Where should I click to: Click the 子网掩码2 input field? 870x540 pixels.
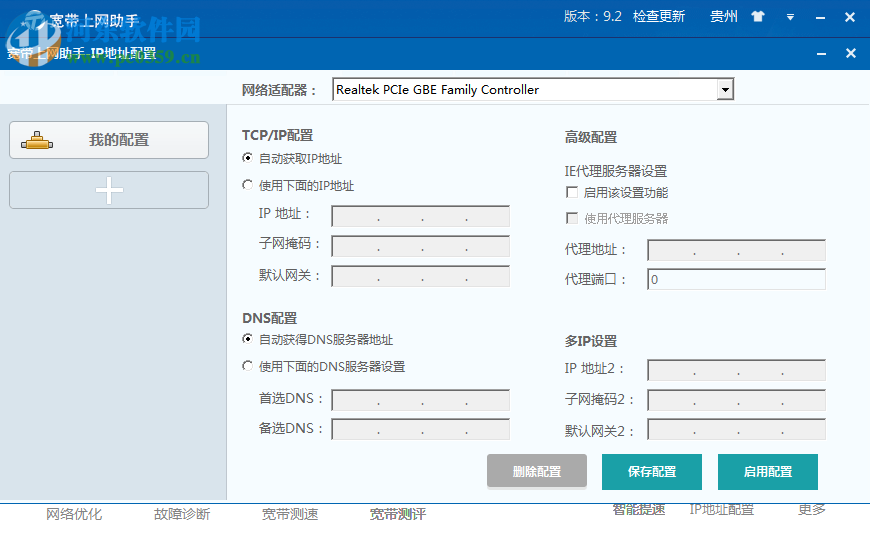click(736, 400)
